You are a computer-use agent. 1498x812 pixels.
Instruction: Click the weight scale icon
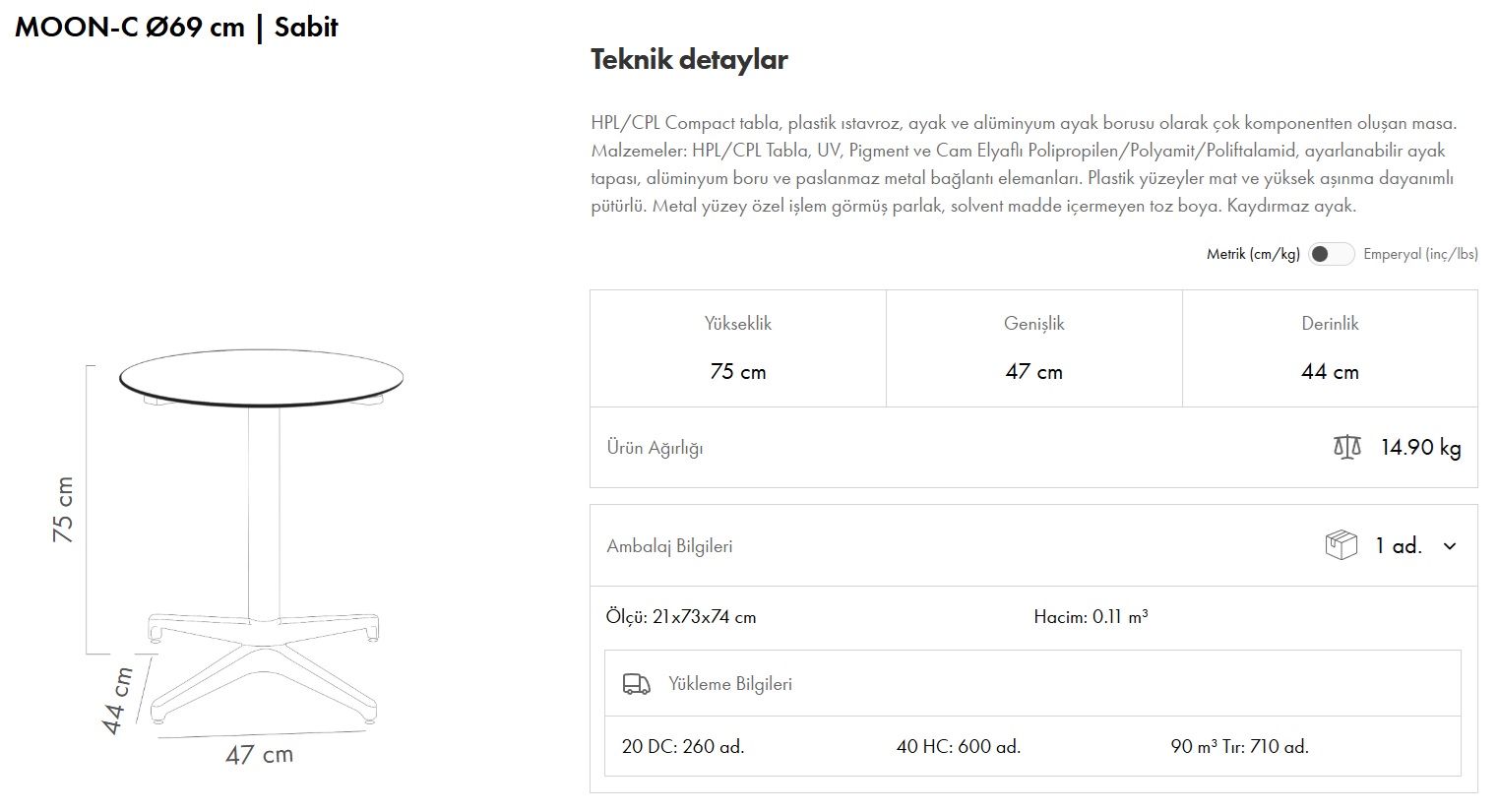tap(1346, 448)
